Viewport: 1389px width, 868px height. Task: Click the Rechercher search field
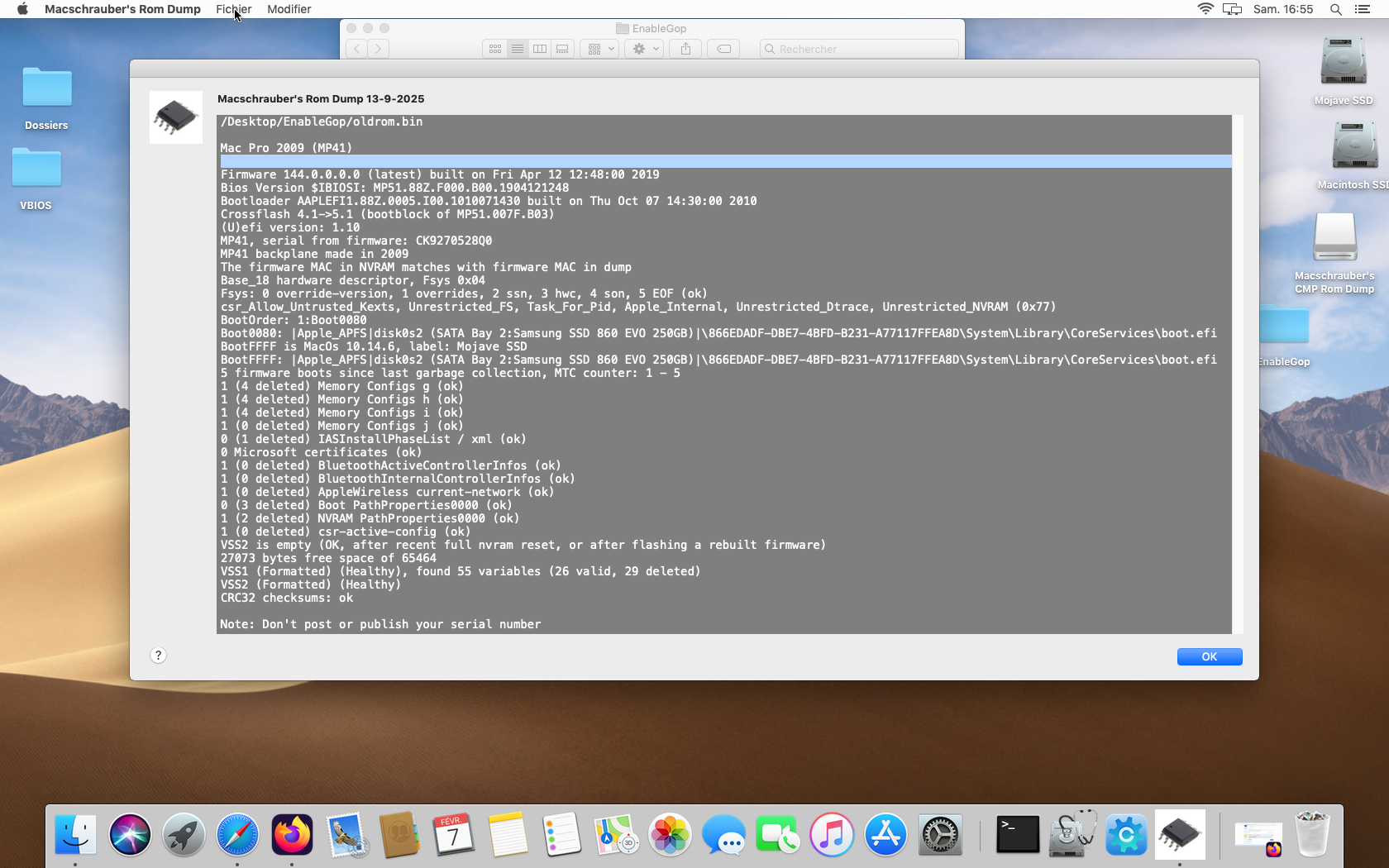click(x=859, y=49)
